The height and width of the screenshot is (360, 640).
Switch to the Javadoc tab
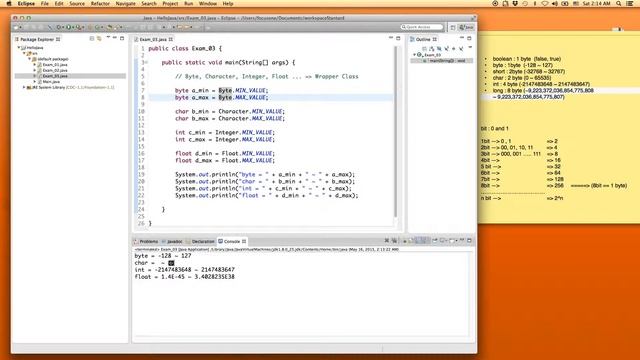172,241
